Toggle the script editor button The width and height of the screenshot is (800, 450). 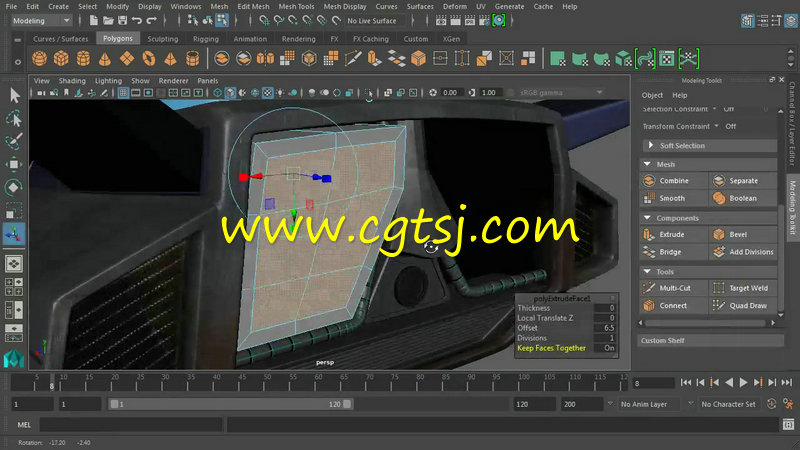tap(788, 424)
